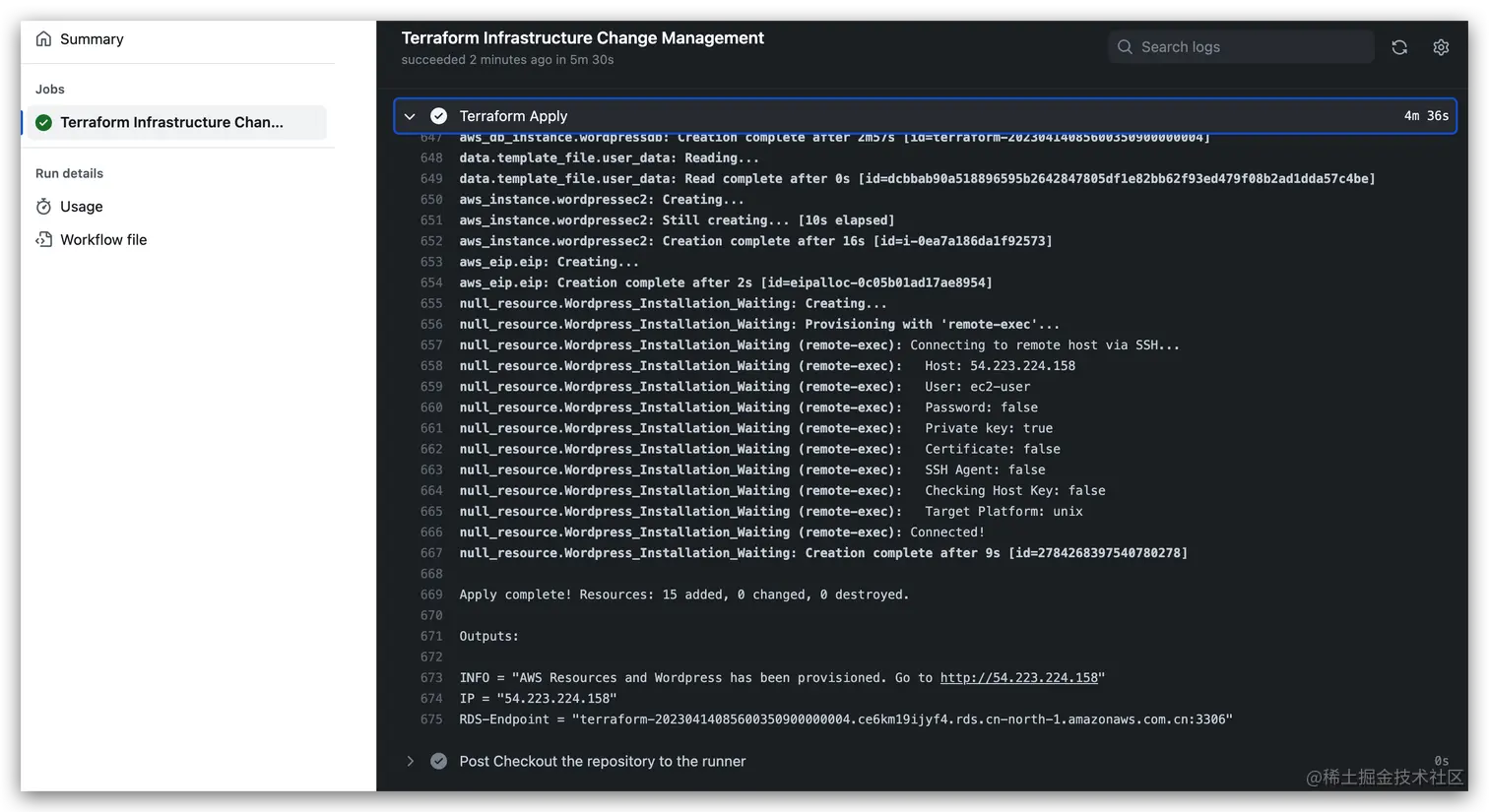This screenshot has width=1489, height=812.
Task: Click the 'succeeded 2 minutes ago in 5m 30s' status
Action: [507, 60]
